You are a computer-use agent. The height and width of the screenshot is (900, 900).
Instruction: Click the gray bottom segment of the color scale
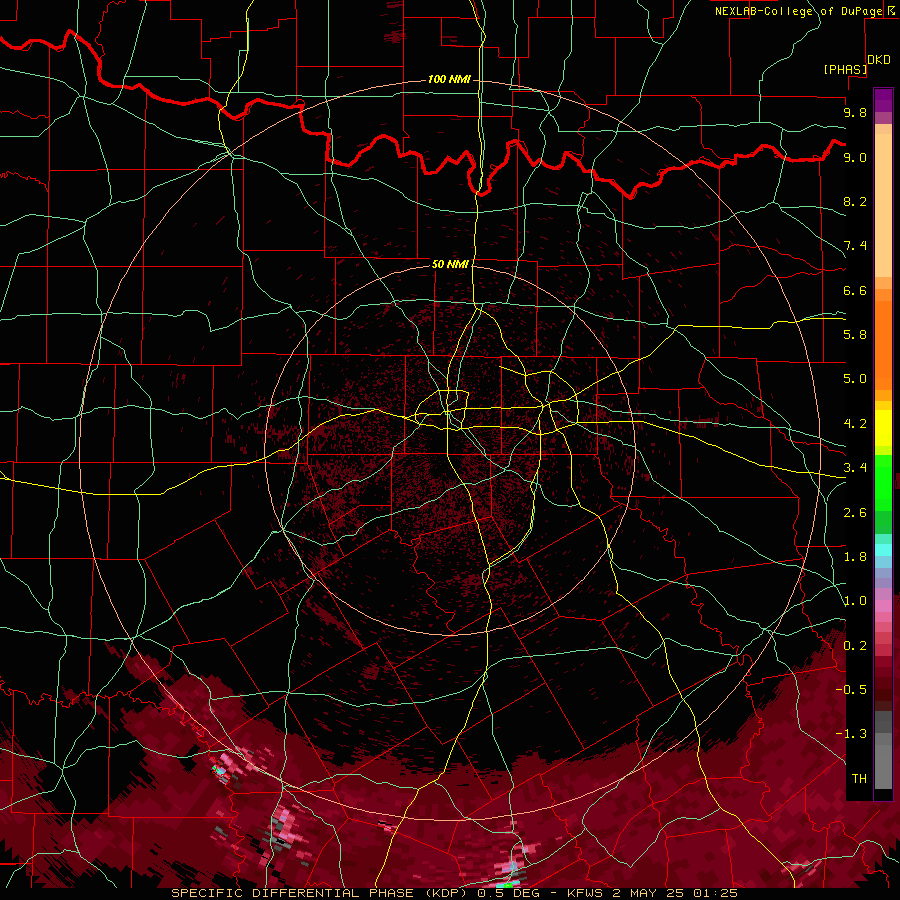883,766
